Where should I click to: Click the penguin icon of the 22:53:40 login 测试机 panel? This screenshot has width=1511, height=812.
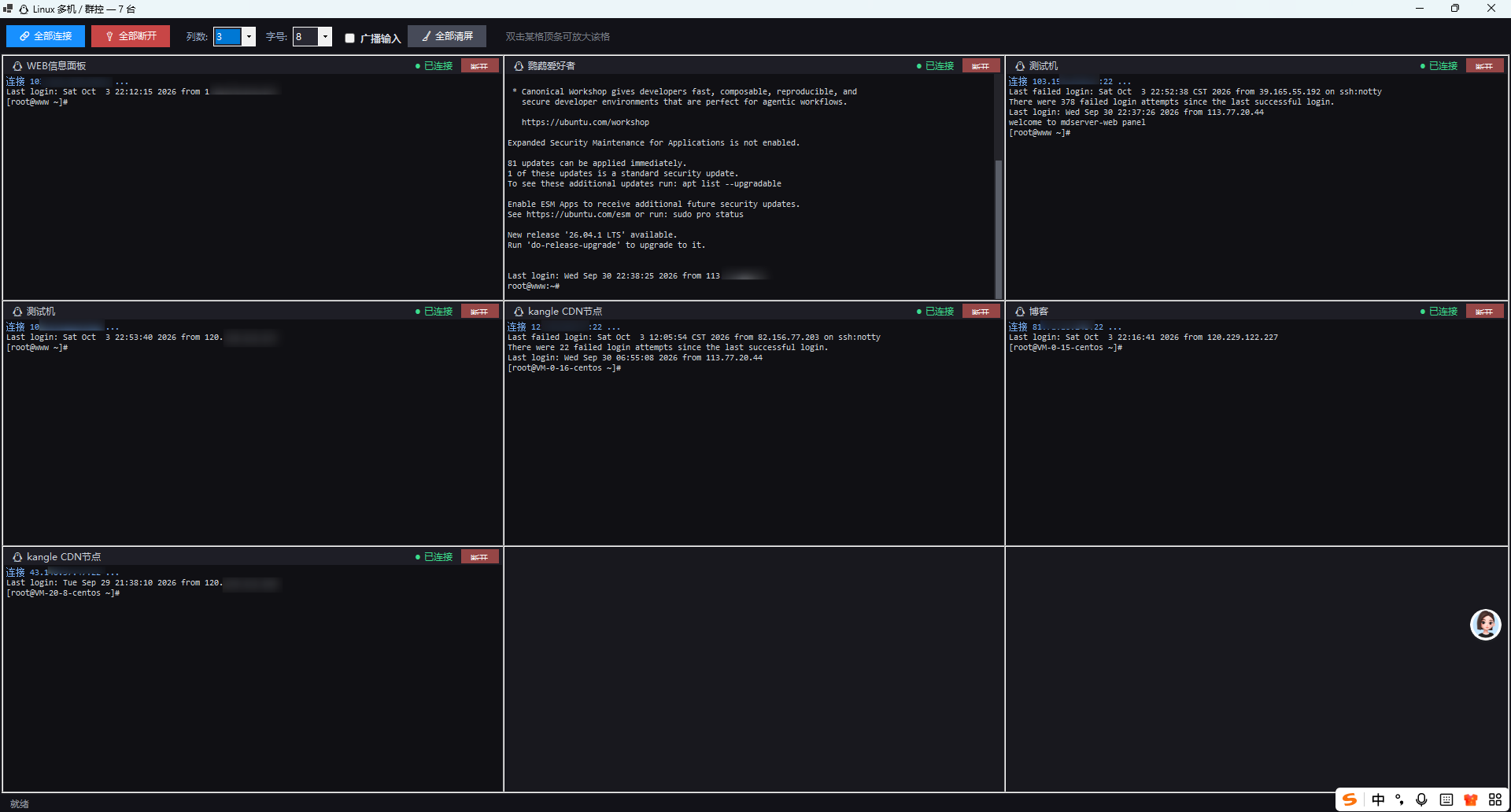(17, 312)
